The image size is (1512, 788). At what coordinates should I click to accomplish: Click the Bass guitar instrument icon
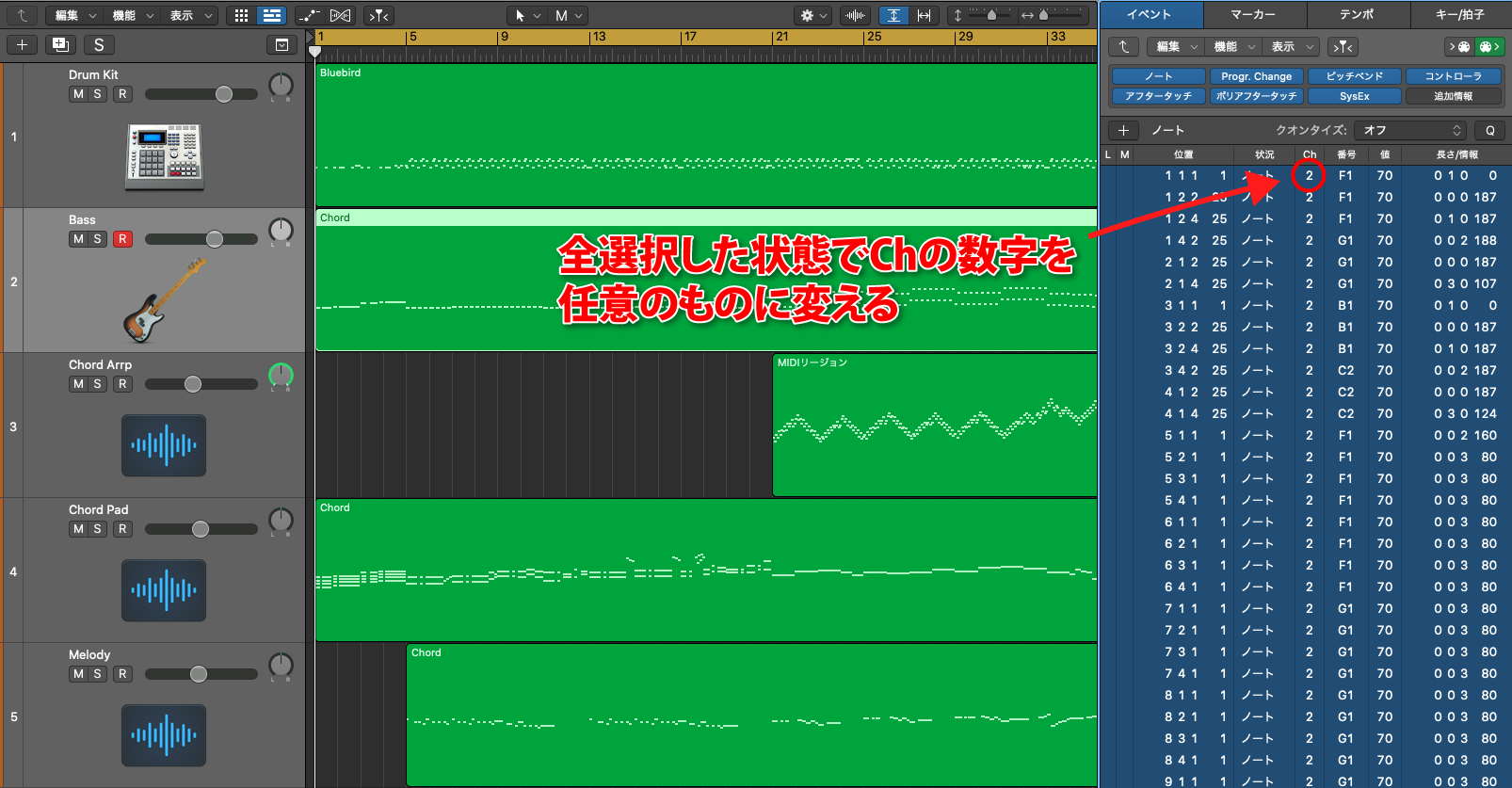[164, 300]
